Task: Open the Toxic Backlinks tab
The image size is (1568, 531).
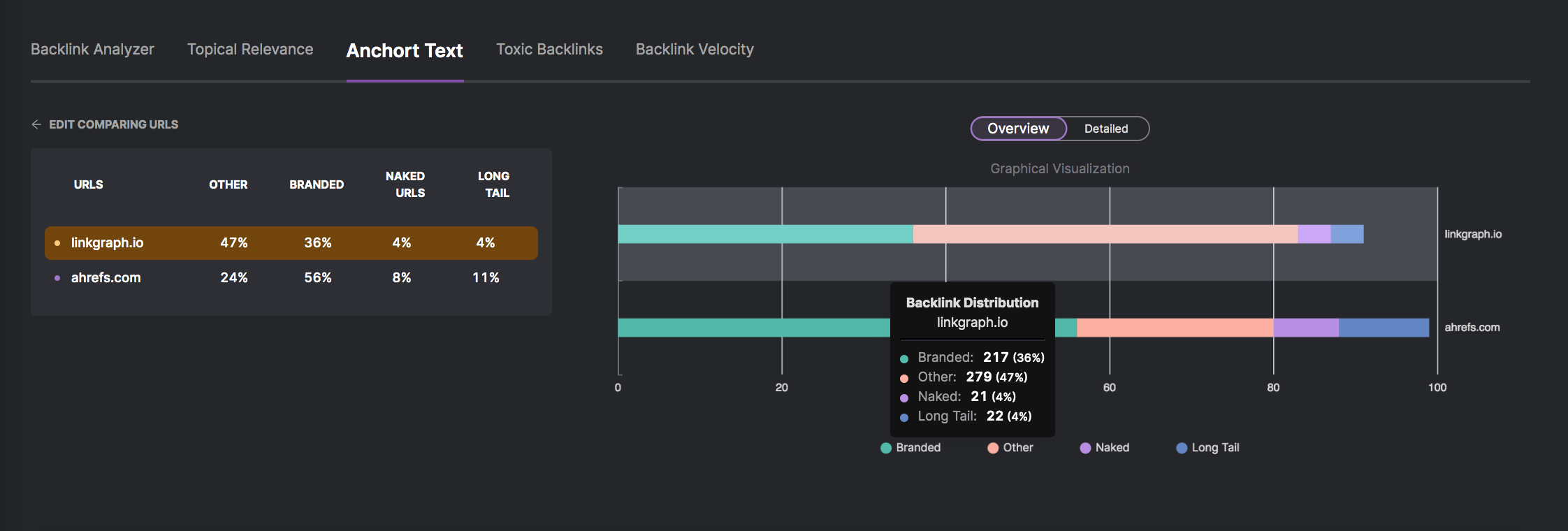Action: [x=549, y=50]
